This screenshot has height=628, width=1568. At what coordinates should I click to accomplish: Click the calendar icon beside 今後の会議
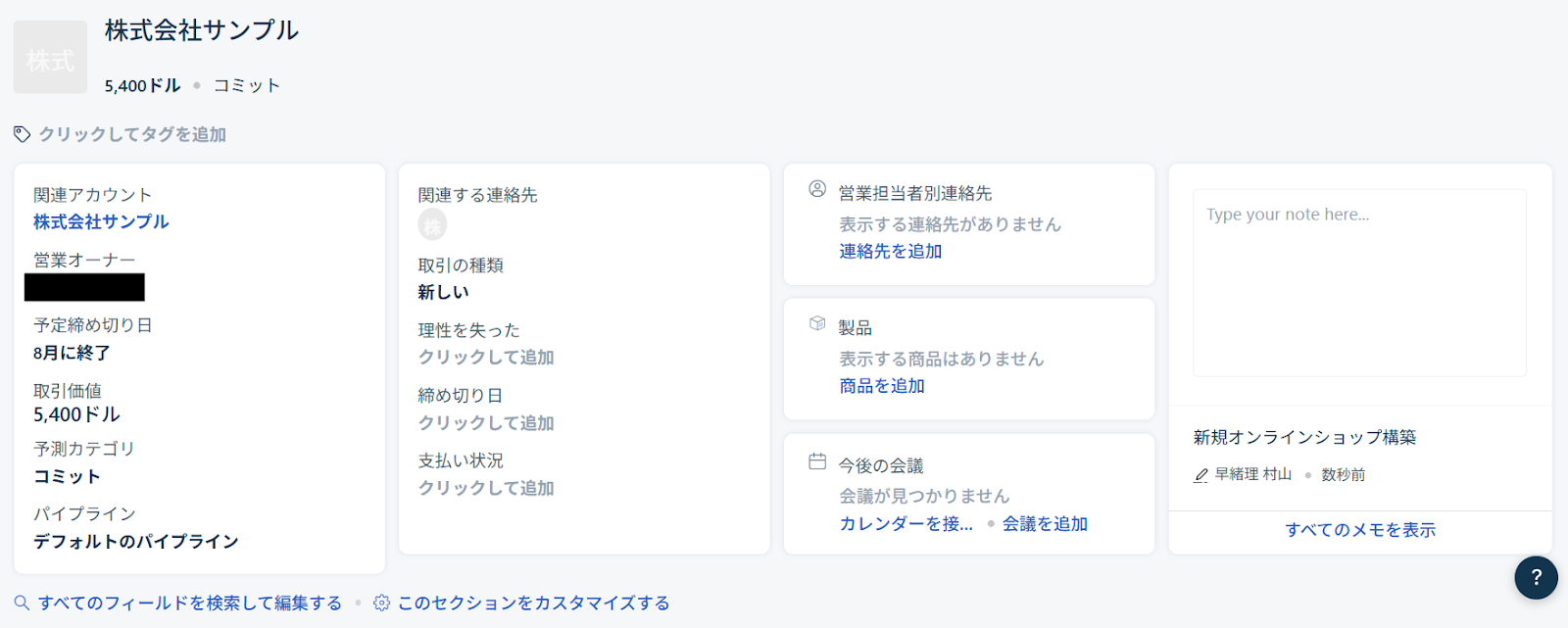(x=817, y=461)
